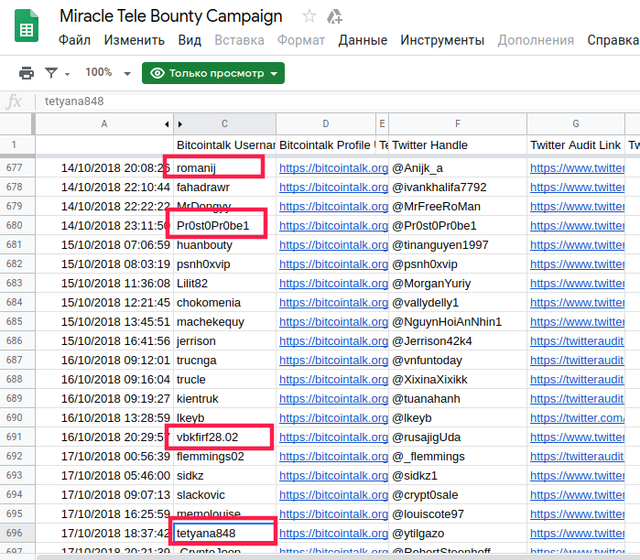Click the cell containing Pr0st0Pr0be1 username
640x560 pixels.
[x=225, y=226]
